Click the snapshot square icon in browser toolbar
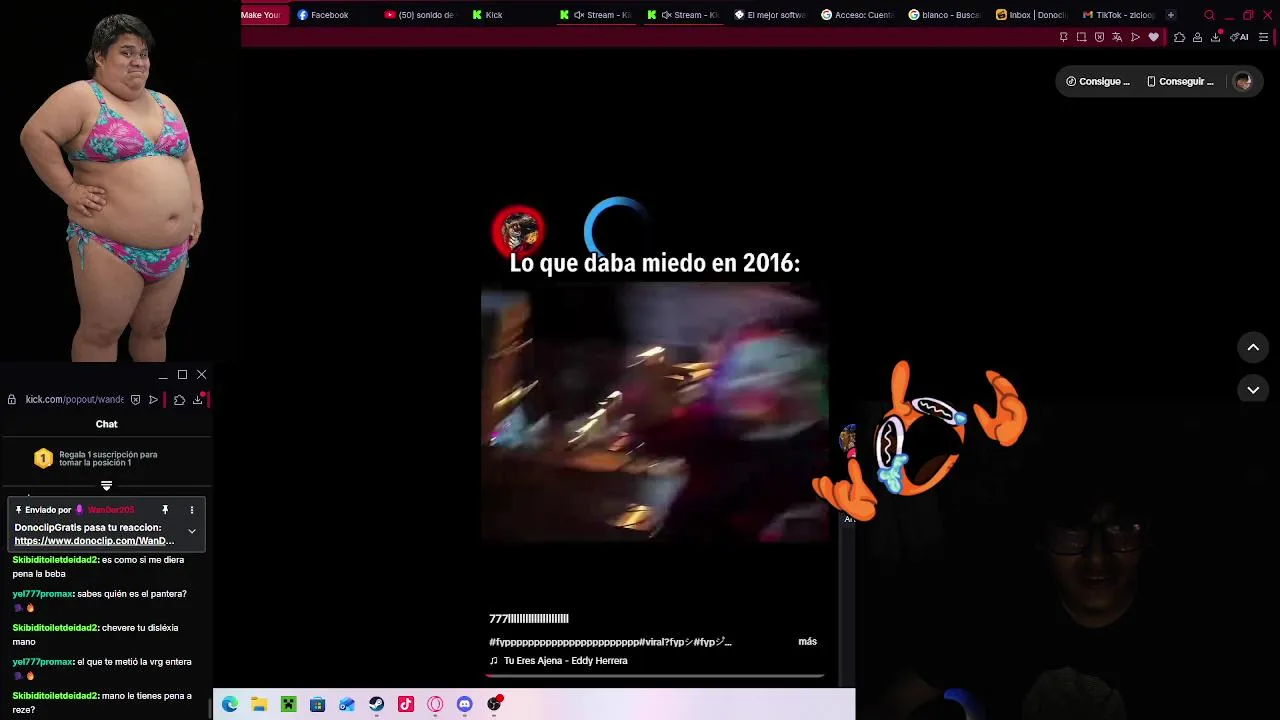Screen dimensions: 1280x720 click(x=1081, y=37)
